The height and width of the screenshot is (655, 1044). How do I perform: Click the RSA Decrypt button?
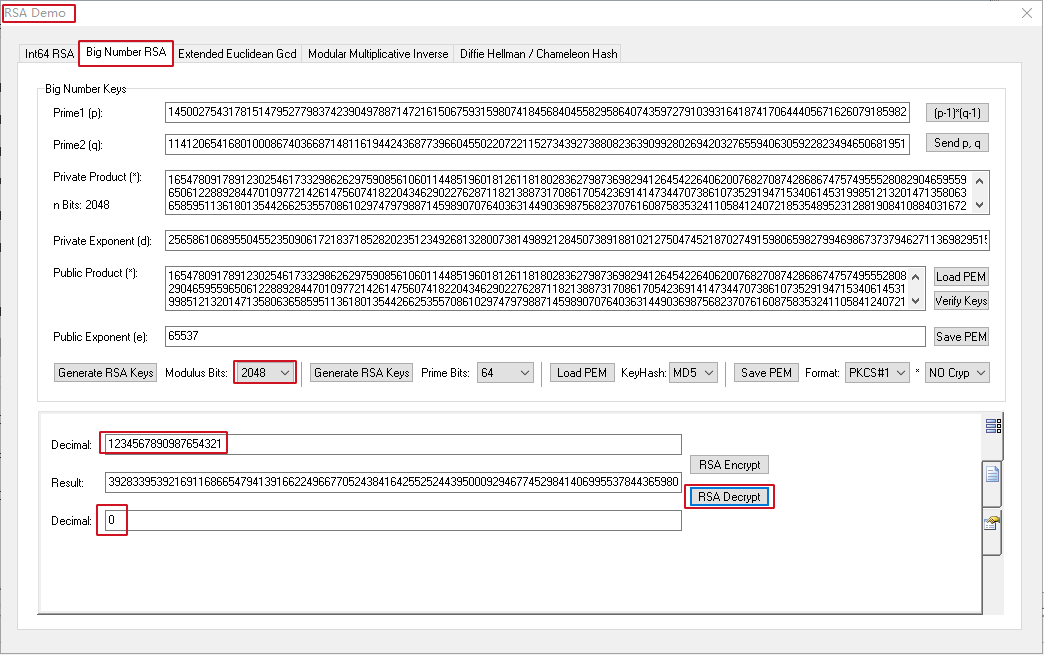click(729, 497)
